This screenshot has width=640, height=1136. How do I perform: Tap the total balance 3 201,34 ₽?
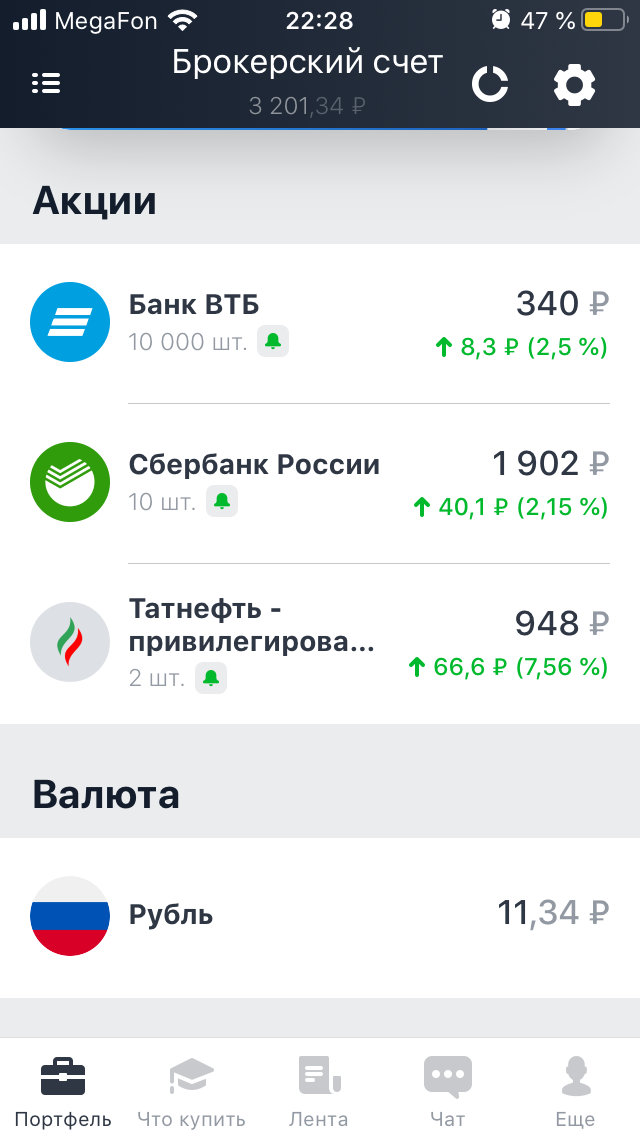(x=307, y=104)
